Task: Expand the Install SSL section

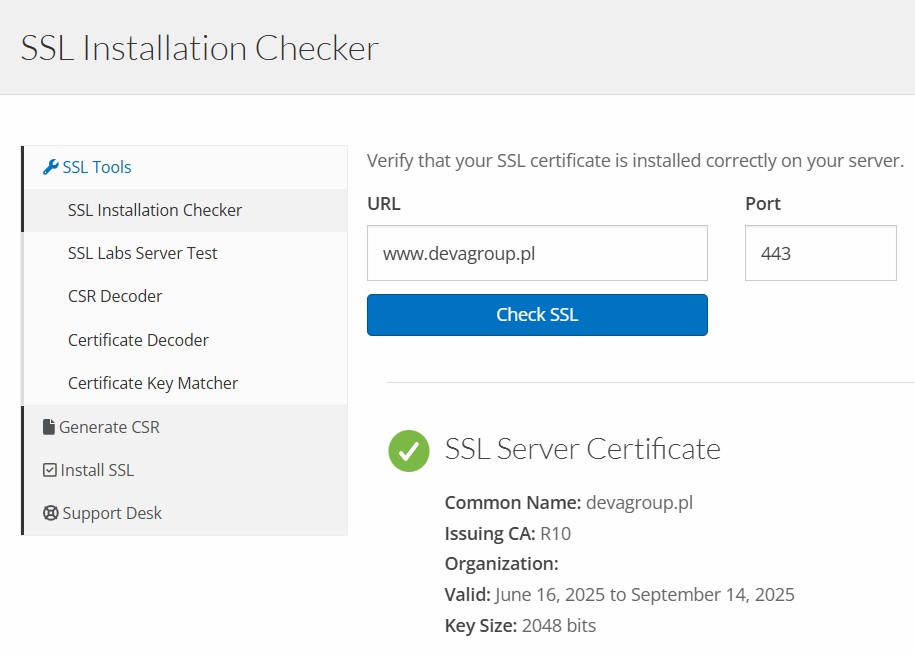Action: [102, 469]
